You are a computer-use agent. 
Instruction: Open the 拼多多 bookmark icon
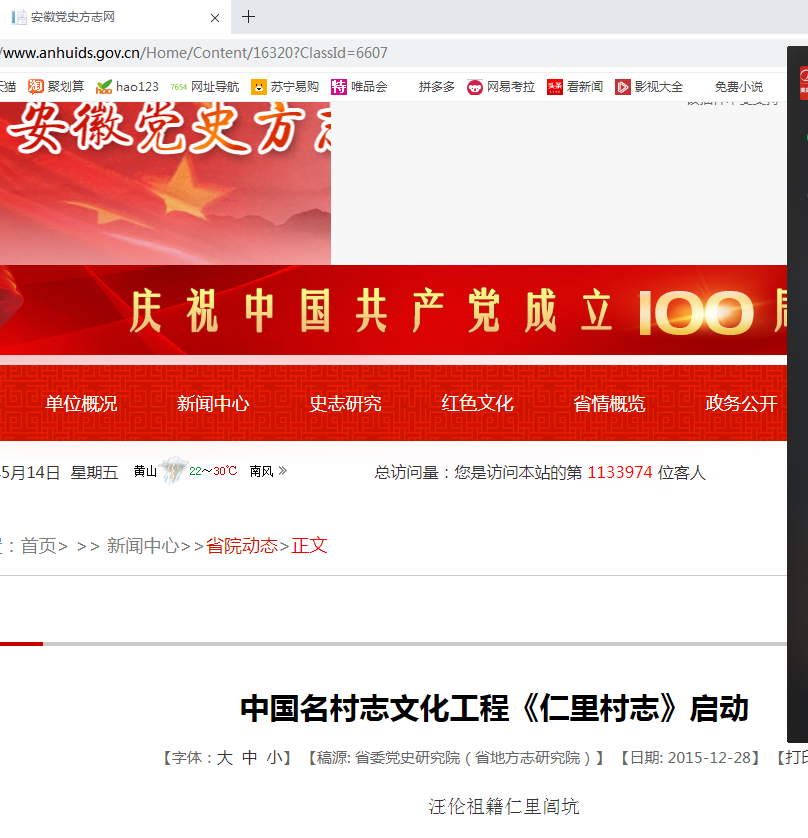(435, 87)
